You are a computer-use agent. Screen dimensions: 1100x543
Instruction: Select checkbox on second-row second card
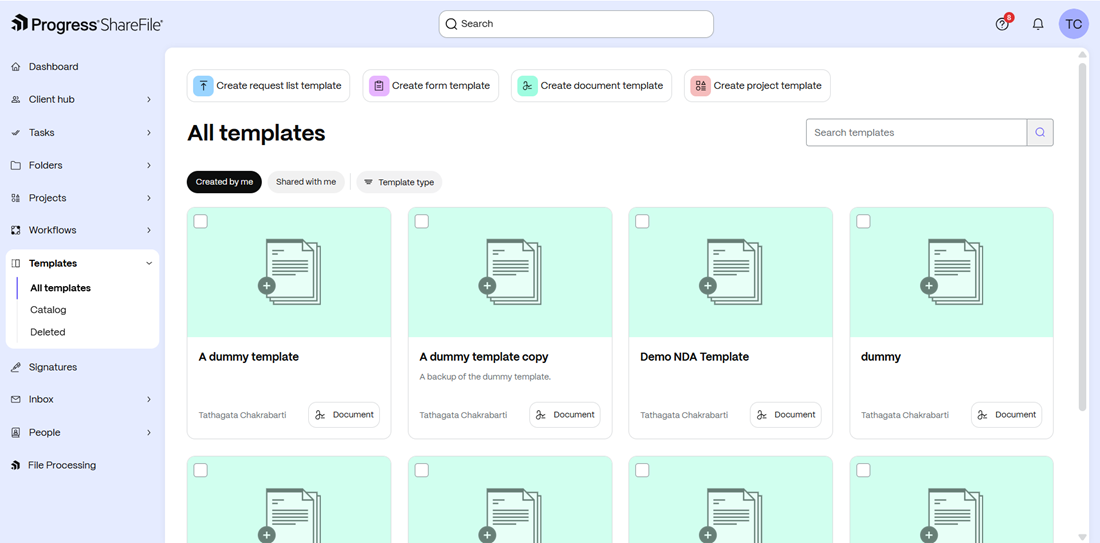(422, 470)
